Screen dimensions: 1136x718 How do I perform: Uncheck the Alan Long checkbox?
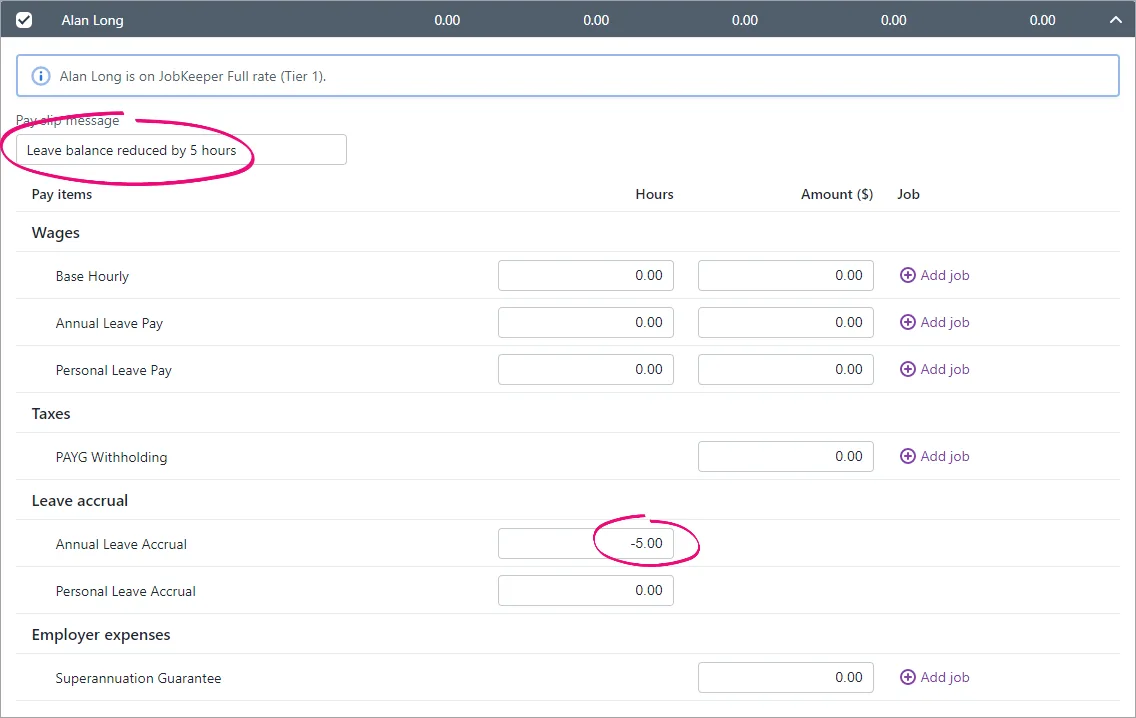coord(24,20)
